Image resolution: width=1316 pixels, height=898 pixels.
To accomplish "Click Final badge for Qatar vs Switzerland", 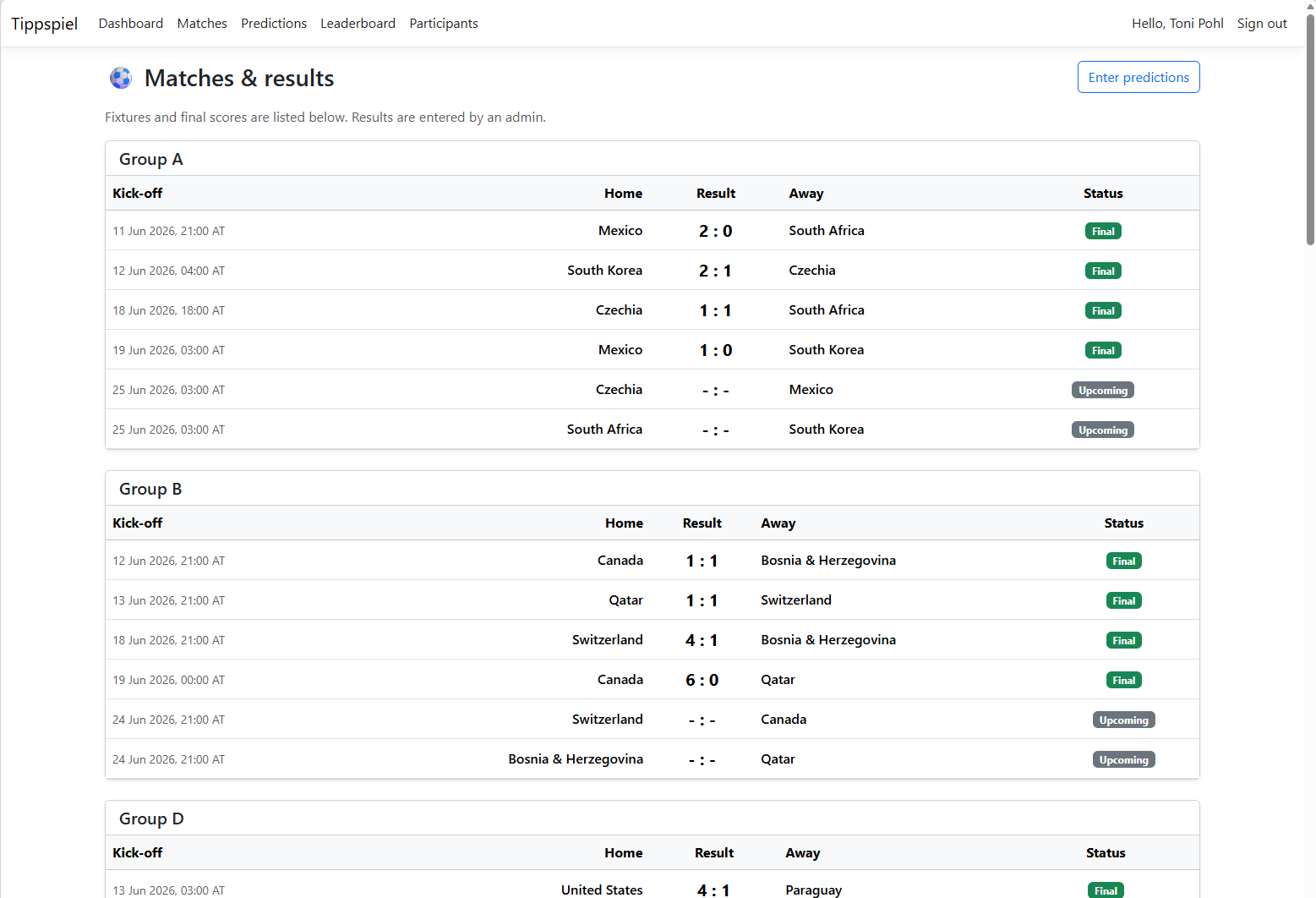I will pos(1124,600).
